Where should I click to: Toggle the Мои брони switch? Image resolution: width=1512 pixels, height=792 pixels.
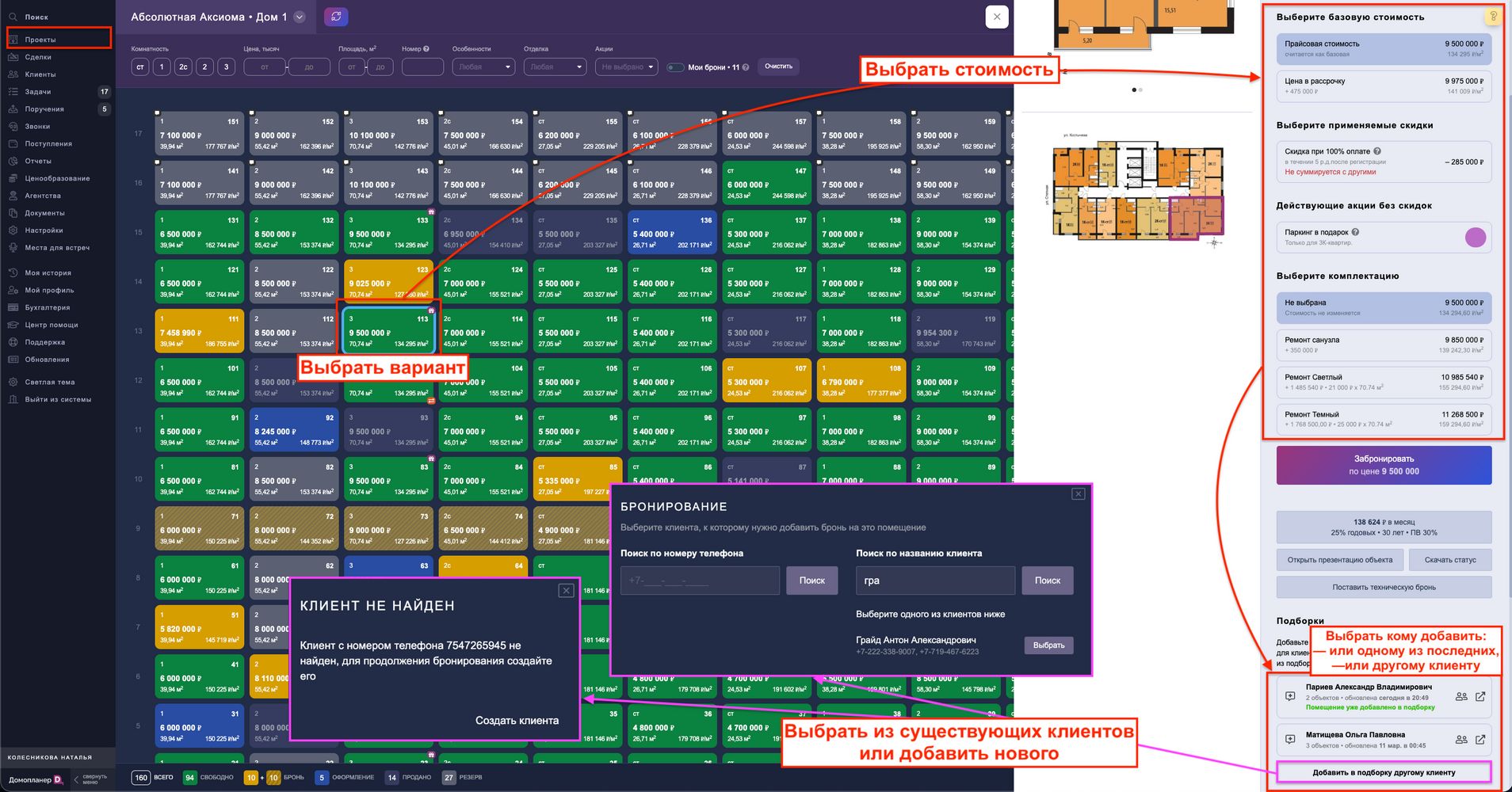point(675,67)
